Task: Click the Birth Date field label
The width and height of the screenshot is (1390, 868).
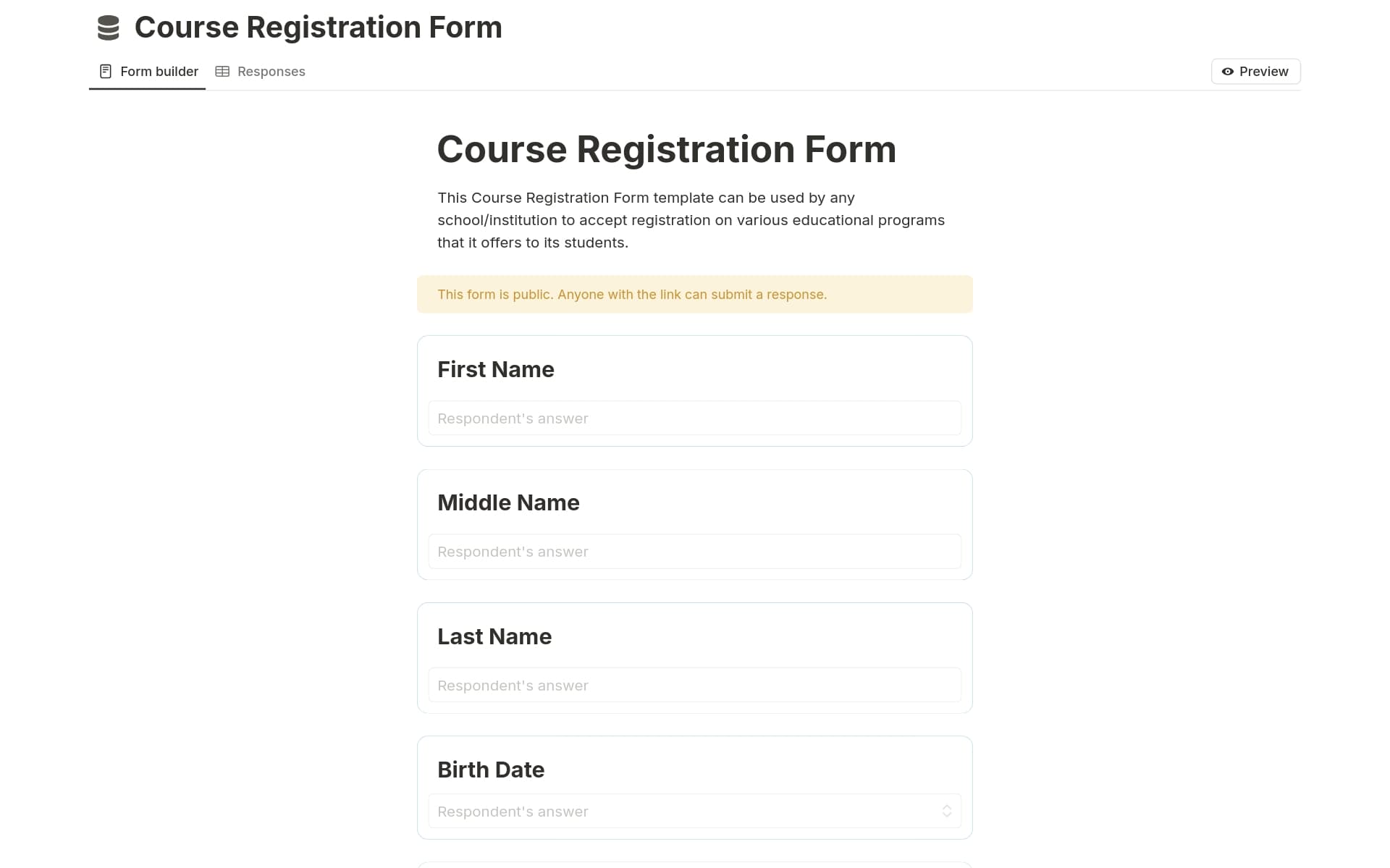Action: [x=491, y=770]
